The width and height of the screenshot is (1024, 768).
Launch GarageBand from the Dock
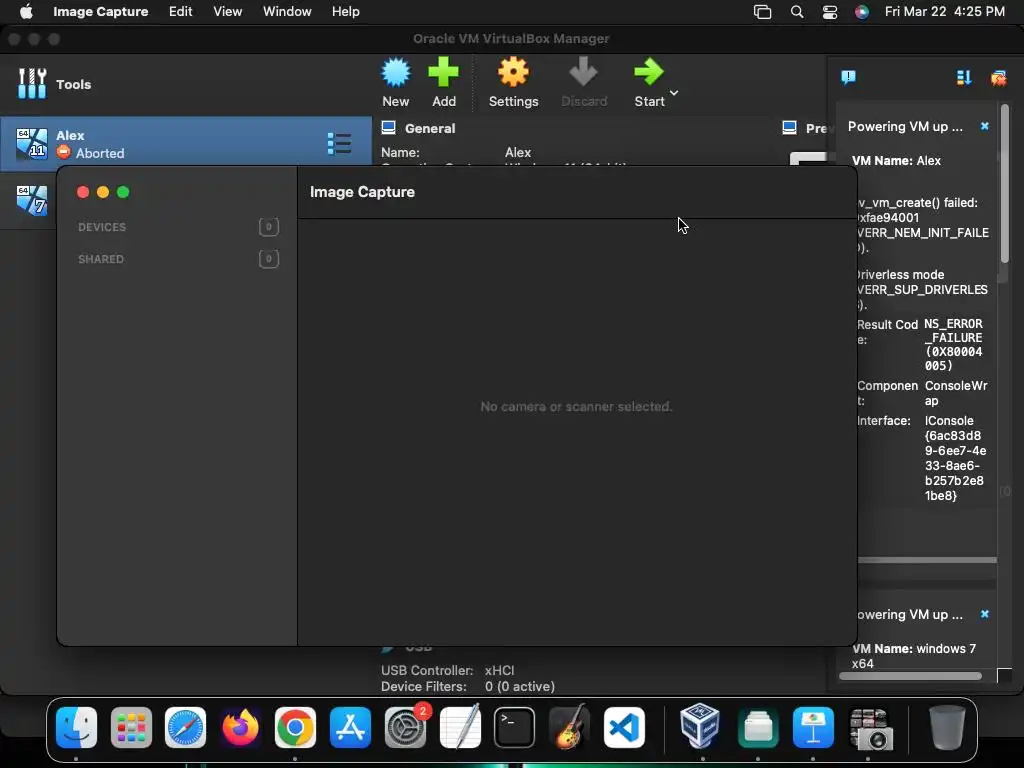[569, 727]
